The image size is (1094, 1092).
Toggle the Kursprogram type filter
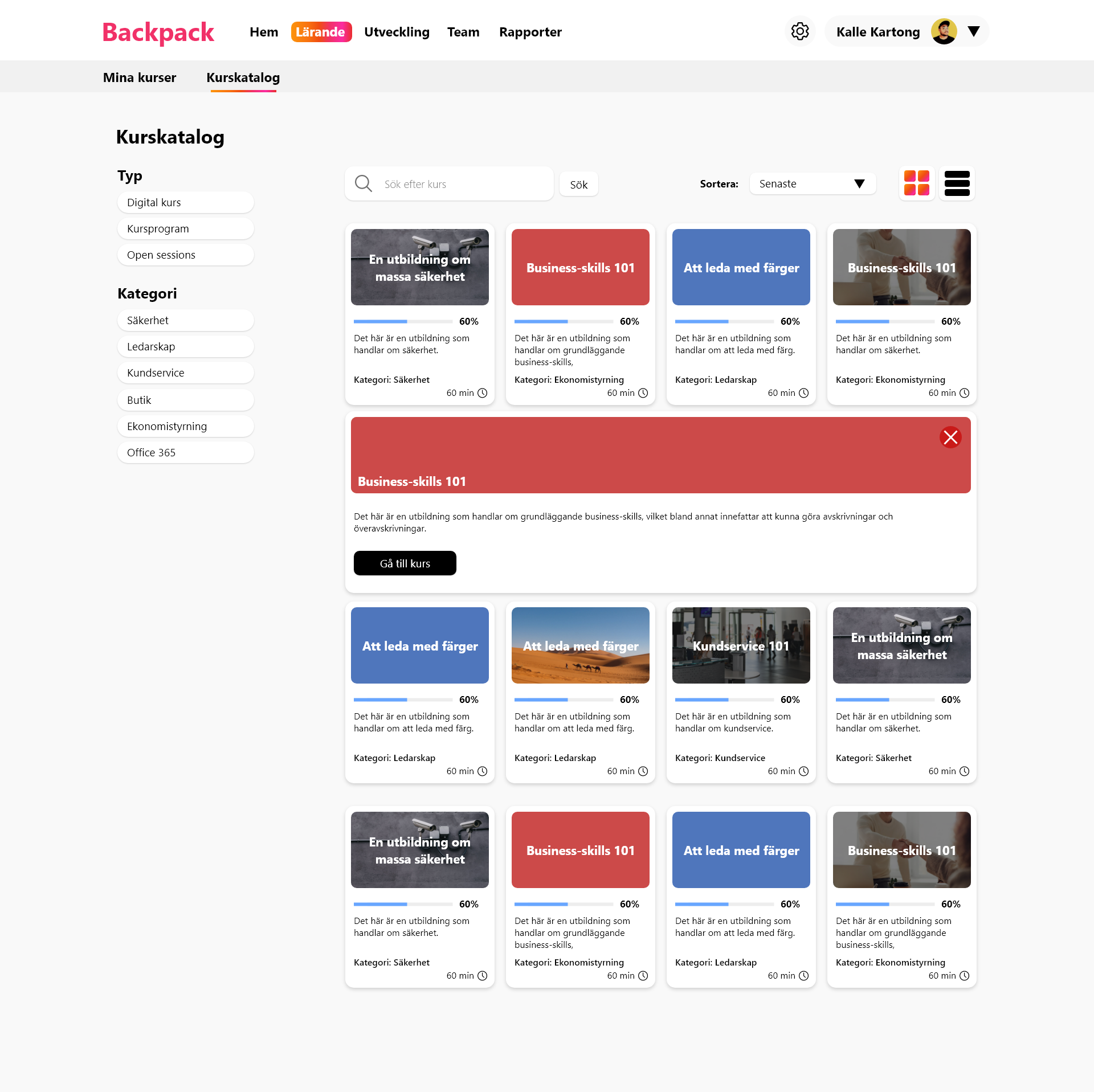tap(185, 229)
